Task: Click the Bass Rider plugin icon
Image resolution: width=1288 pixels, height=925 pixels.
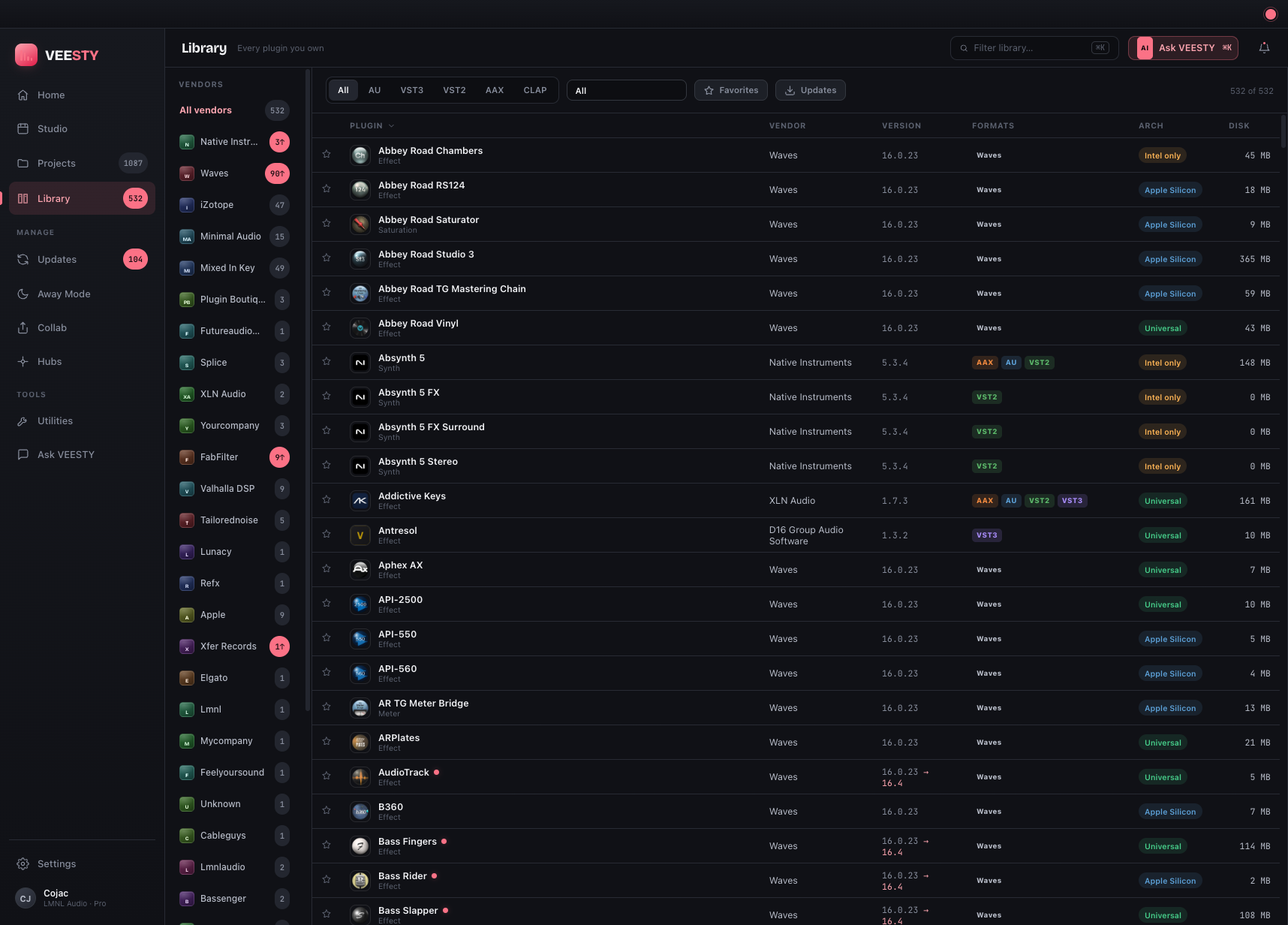Action: 360,881
